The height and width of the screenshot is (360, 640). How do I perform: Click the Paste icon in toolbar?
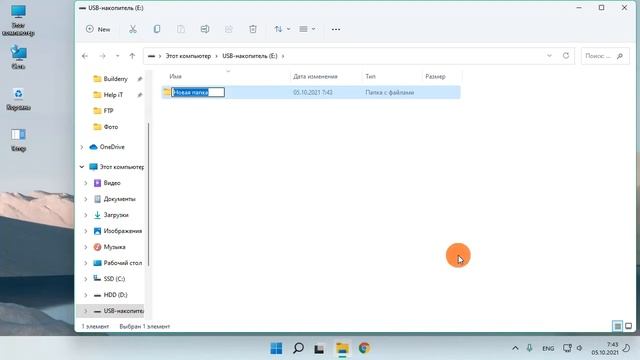[x=181, y=29]
